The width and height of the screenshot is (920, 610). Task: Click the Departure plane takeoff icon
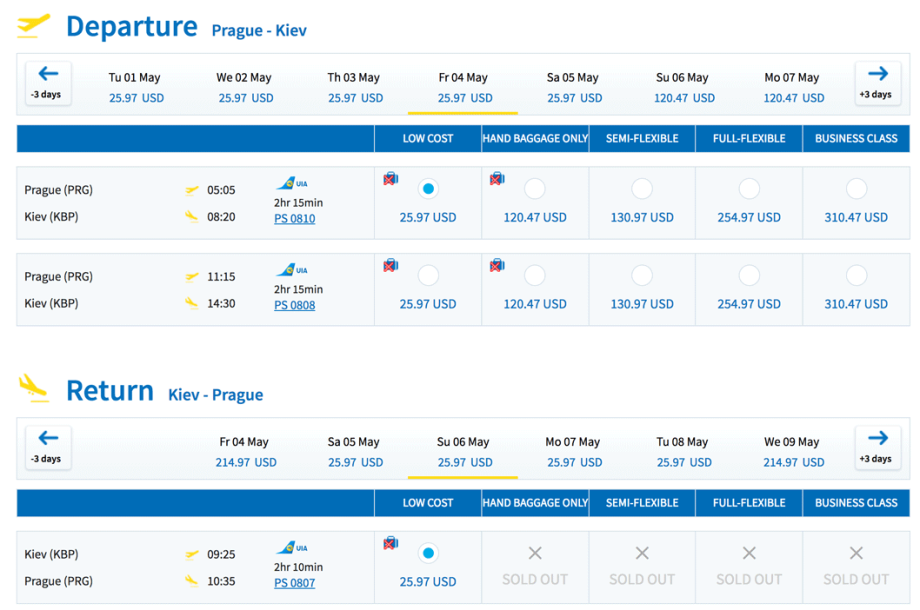point(33,25)
